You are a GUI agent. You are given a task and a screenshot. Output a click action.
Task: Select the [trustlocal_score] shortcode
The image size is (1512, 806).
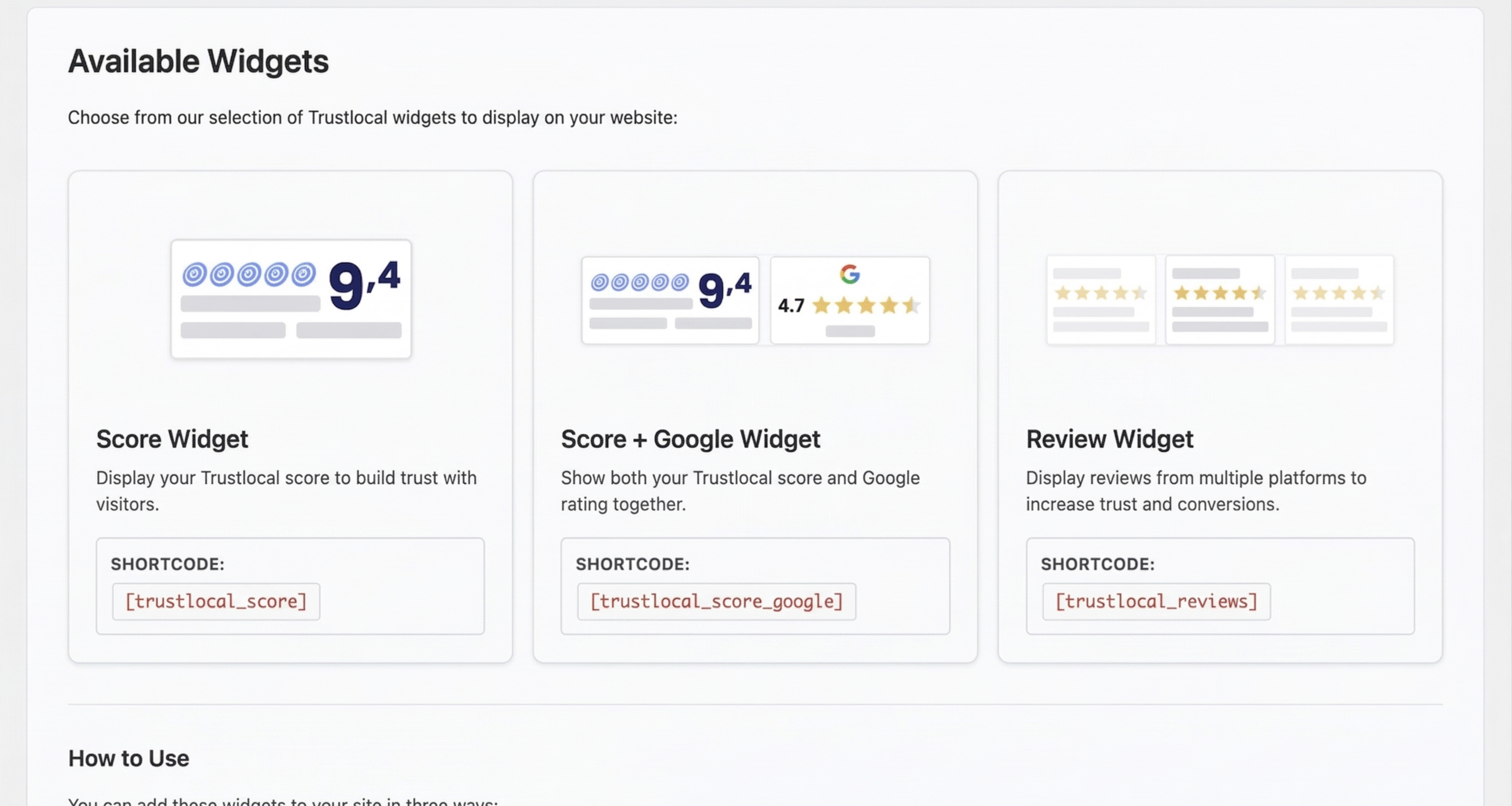pos(216,601)
